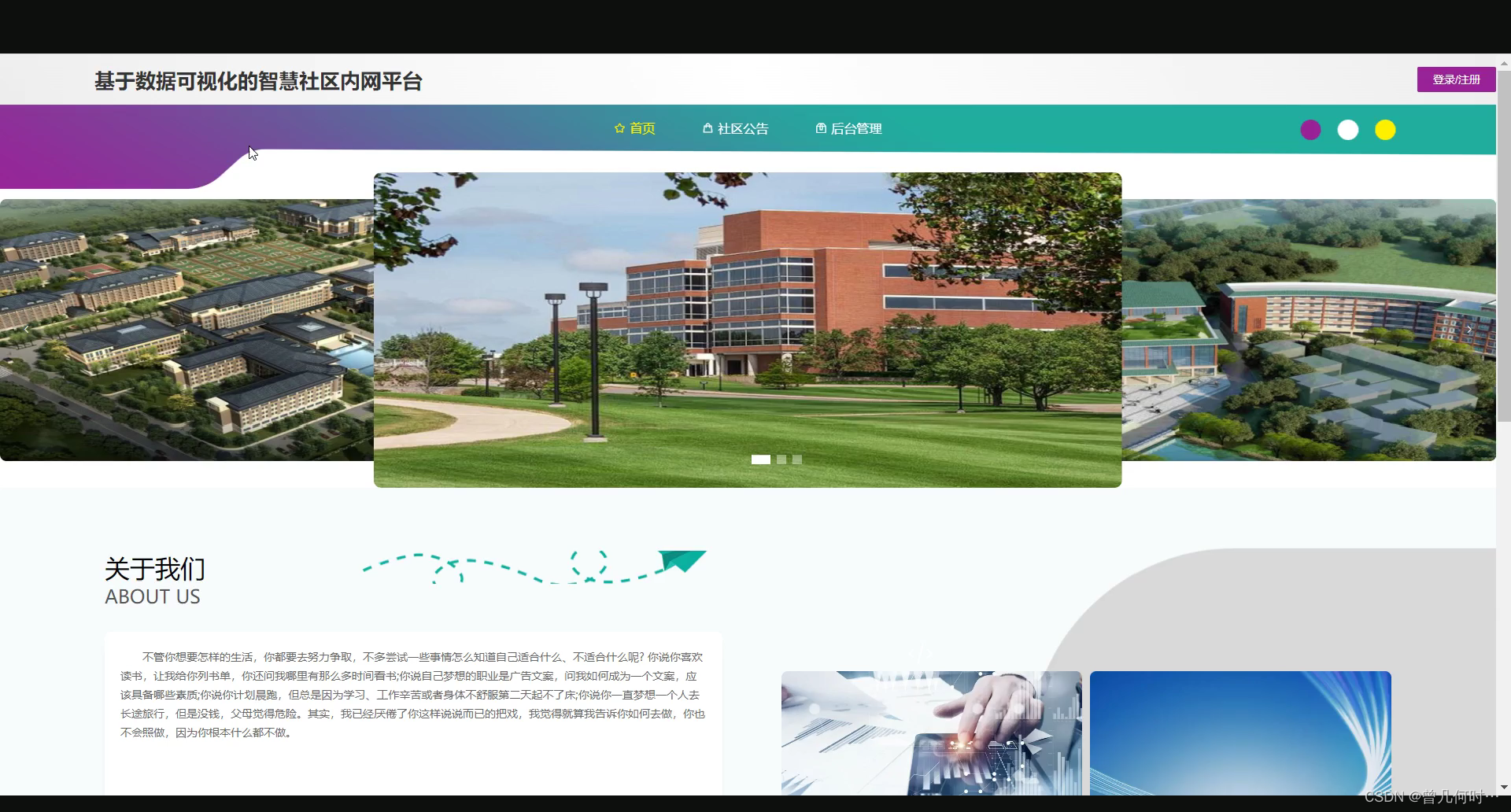Click the 登录/注册 button
The height and width of the screenshot is (812, 1511).
[1456, 79]
